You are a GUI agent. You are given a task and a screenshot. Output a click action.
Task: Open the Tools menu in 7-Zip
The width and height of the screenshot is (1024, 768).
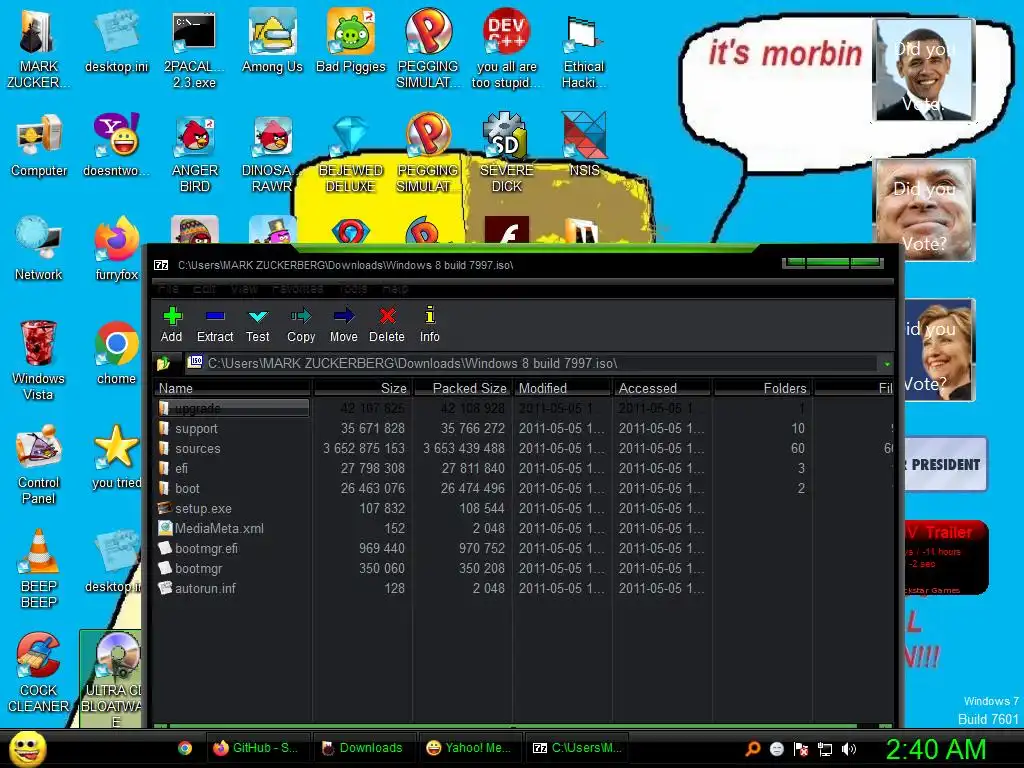click(x=353, y=289)
